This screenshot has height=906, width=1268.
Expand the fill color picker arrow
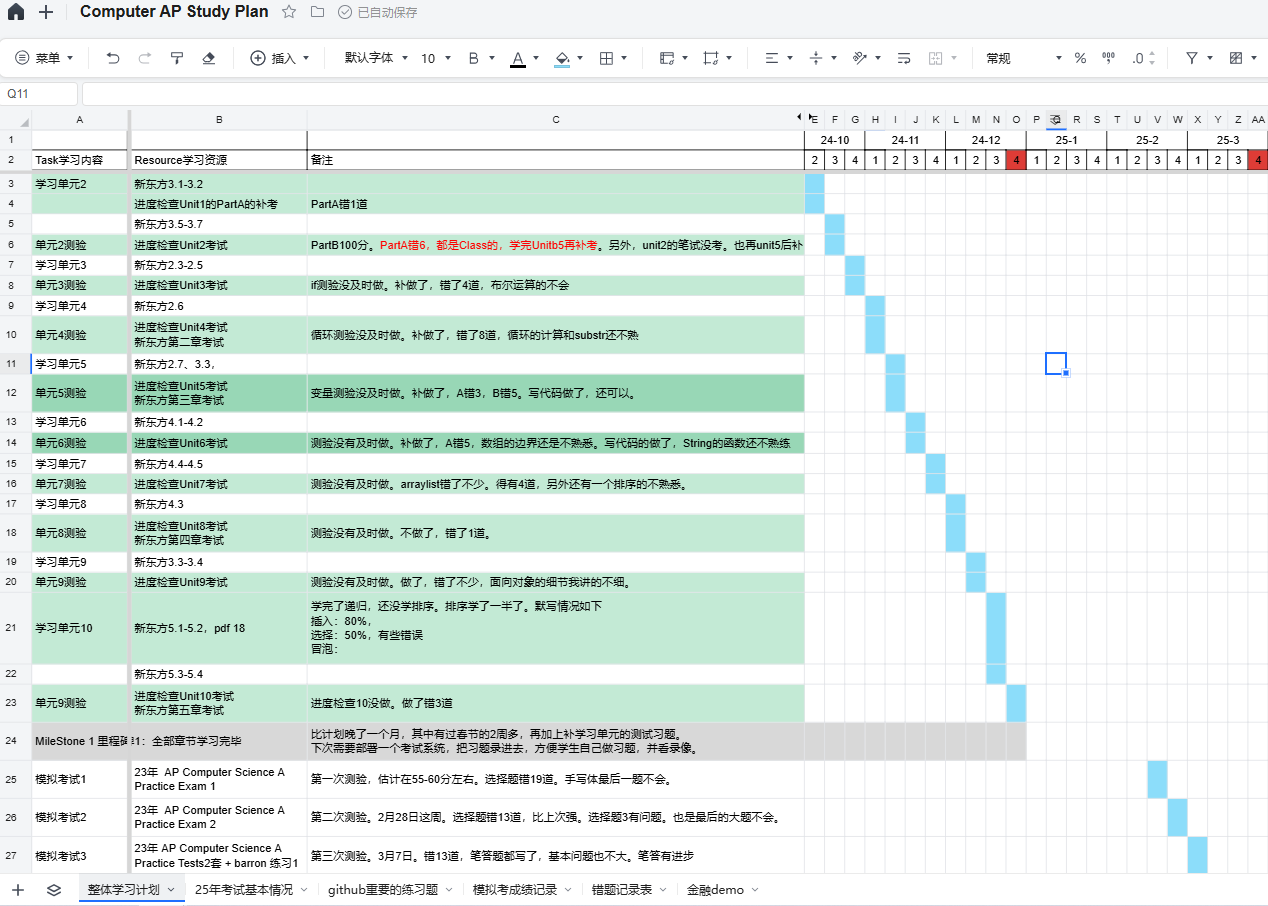[x=581, y=59]
